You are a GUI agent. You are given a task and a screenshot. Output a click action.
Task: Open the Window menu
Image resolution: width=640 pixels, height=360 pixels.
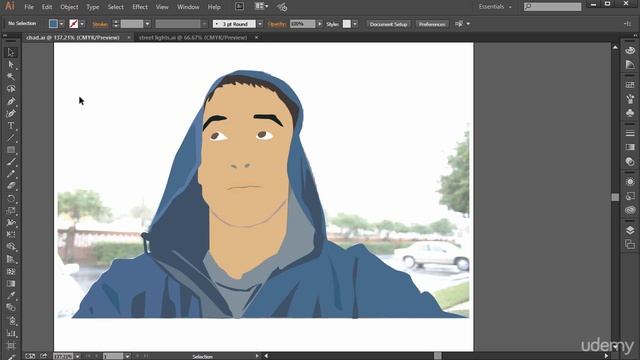(x=188, y=7)
